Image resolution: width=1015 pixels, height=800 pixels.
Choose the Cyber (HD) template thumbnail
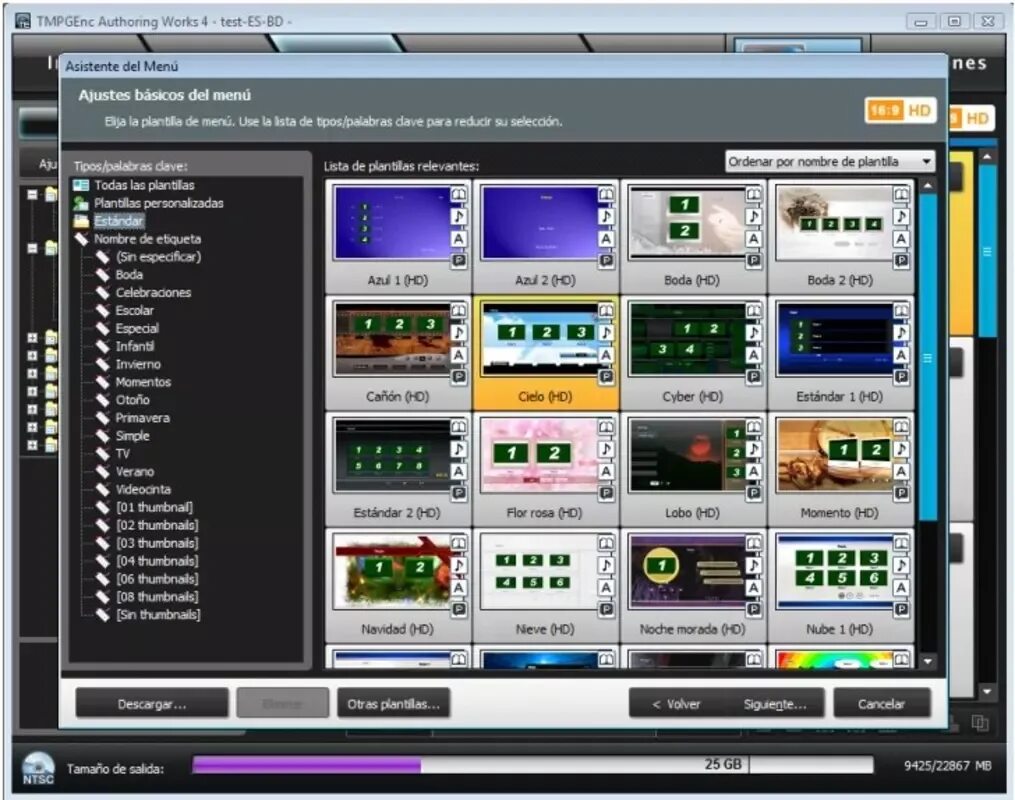point(687,340)
